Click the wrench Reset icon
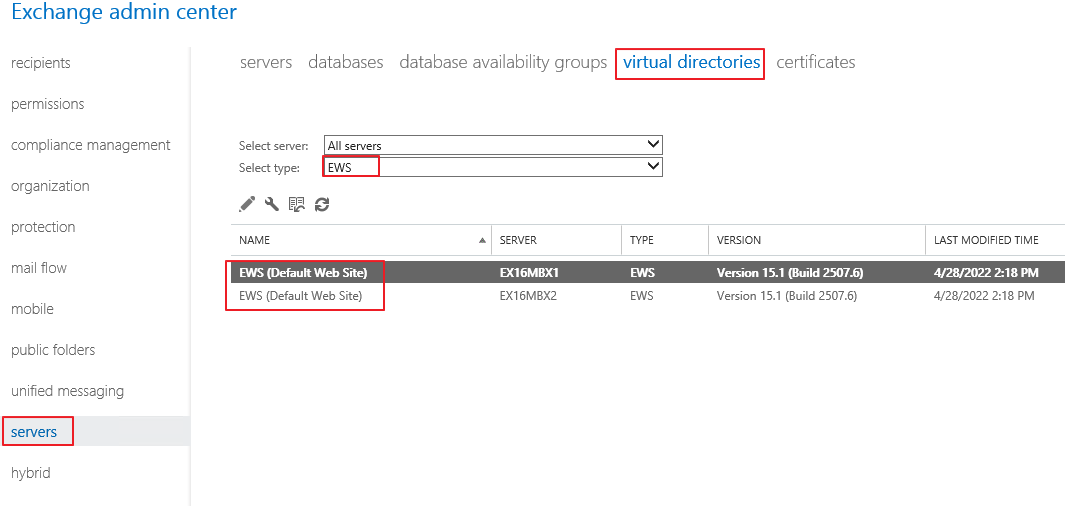The height and width of the screenshot is (506, 1065). [x=272, y=204]
